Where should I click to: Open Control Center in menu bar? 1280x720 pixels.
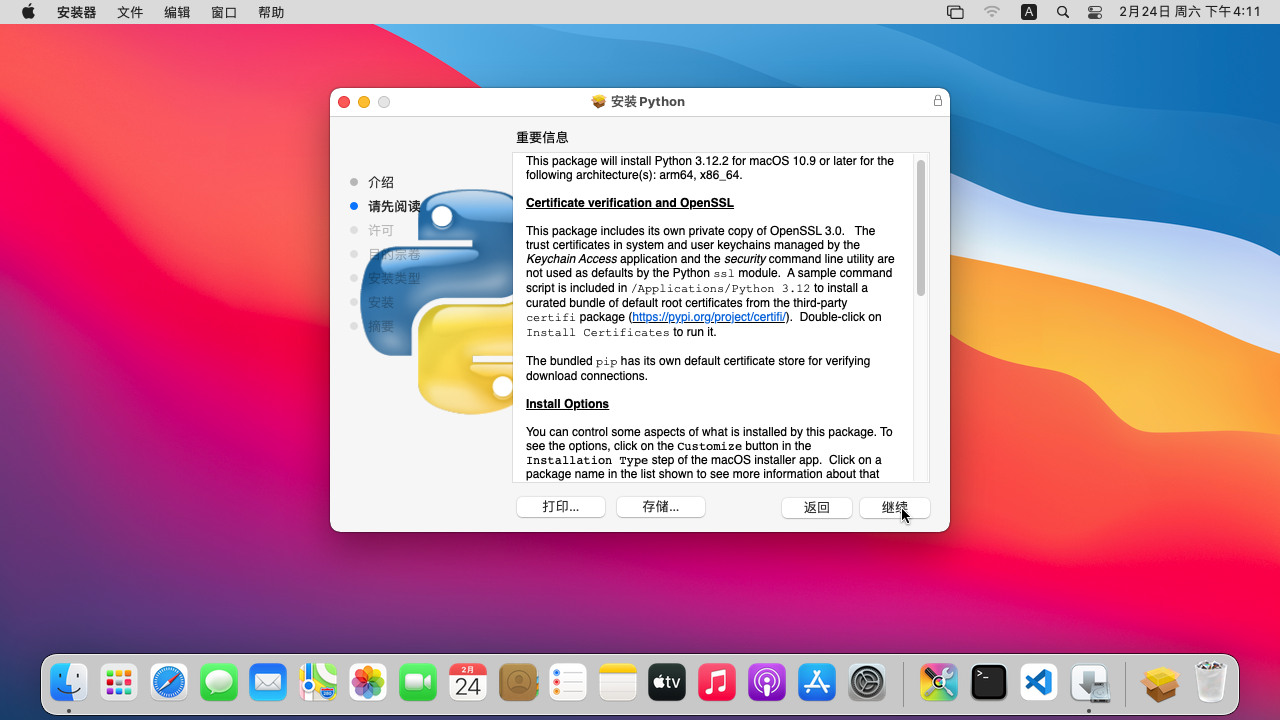1095,12
